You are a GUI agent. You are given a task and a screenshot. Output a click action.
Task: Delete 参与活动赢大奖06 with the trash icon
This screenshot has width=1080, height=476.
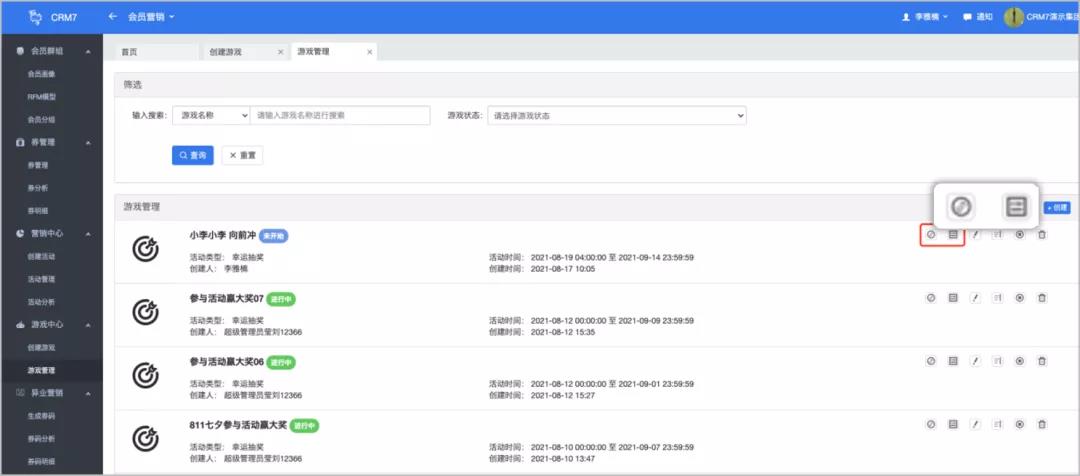tap(1042, 361)
